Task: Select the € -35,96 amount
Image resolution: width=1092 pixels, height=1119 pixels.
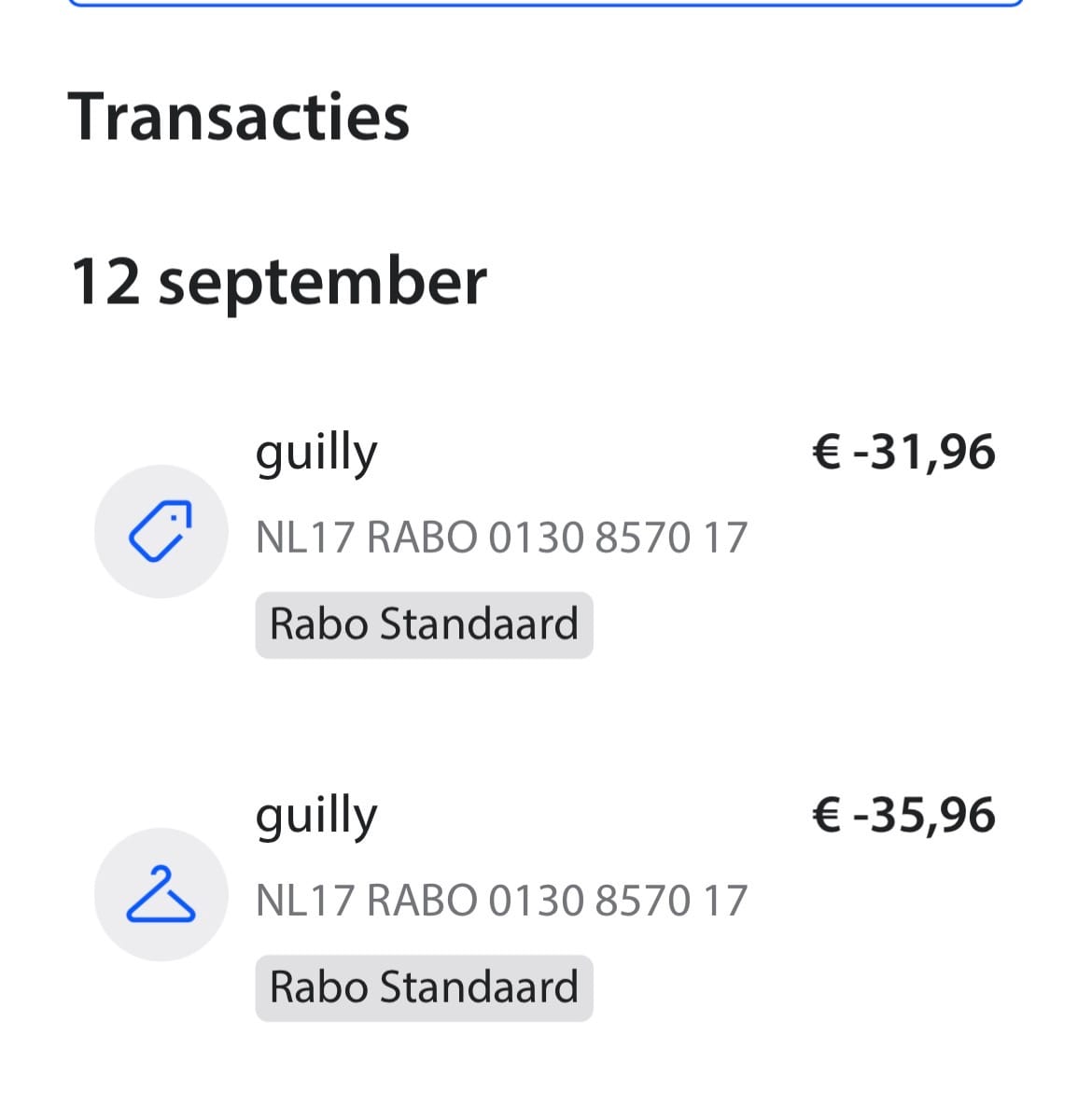Action: click(903, 815)
